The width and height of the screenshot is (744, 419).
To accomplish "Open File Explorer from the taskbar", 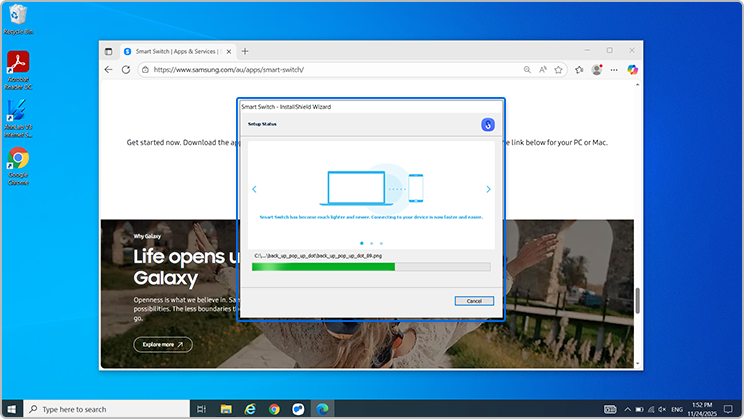I will point(226,409).
